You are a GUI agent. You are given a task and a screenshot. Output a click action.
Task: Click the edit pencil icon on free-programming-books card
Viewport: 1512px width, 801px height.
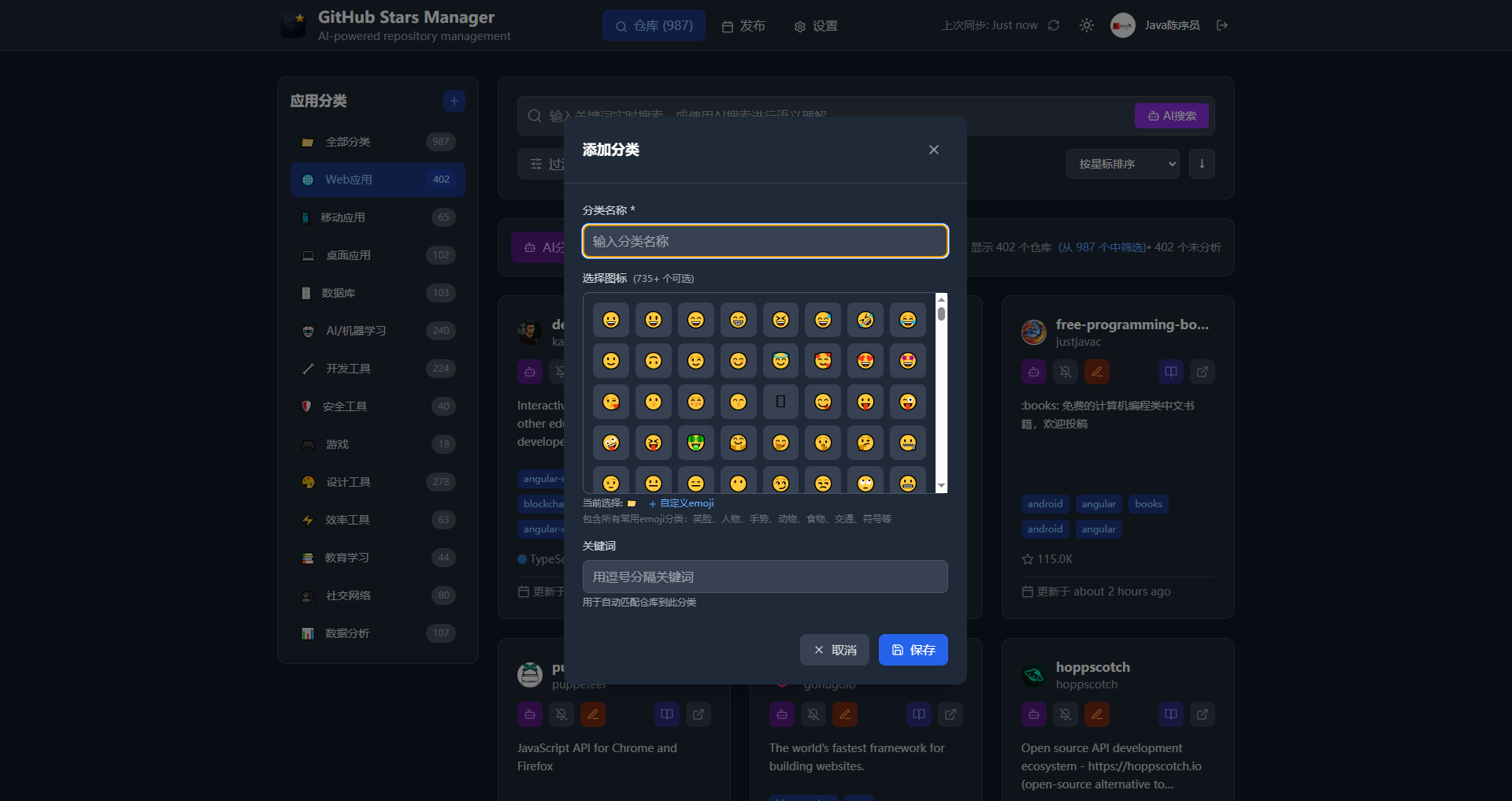(x=1097, y=372)
